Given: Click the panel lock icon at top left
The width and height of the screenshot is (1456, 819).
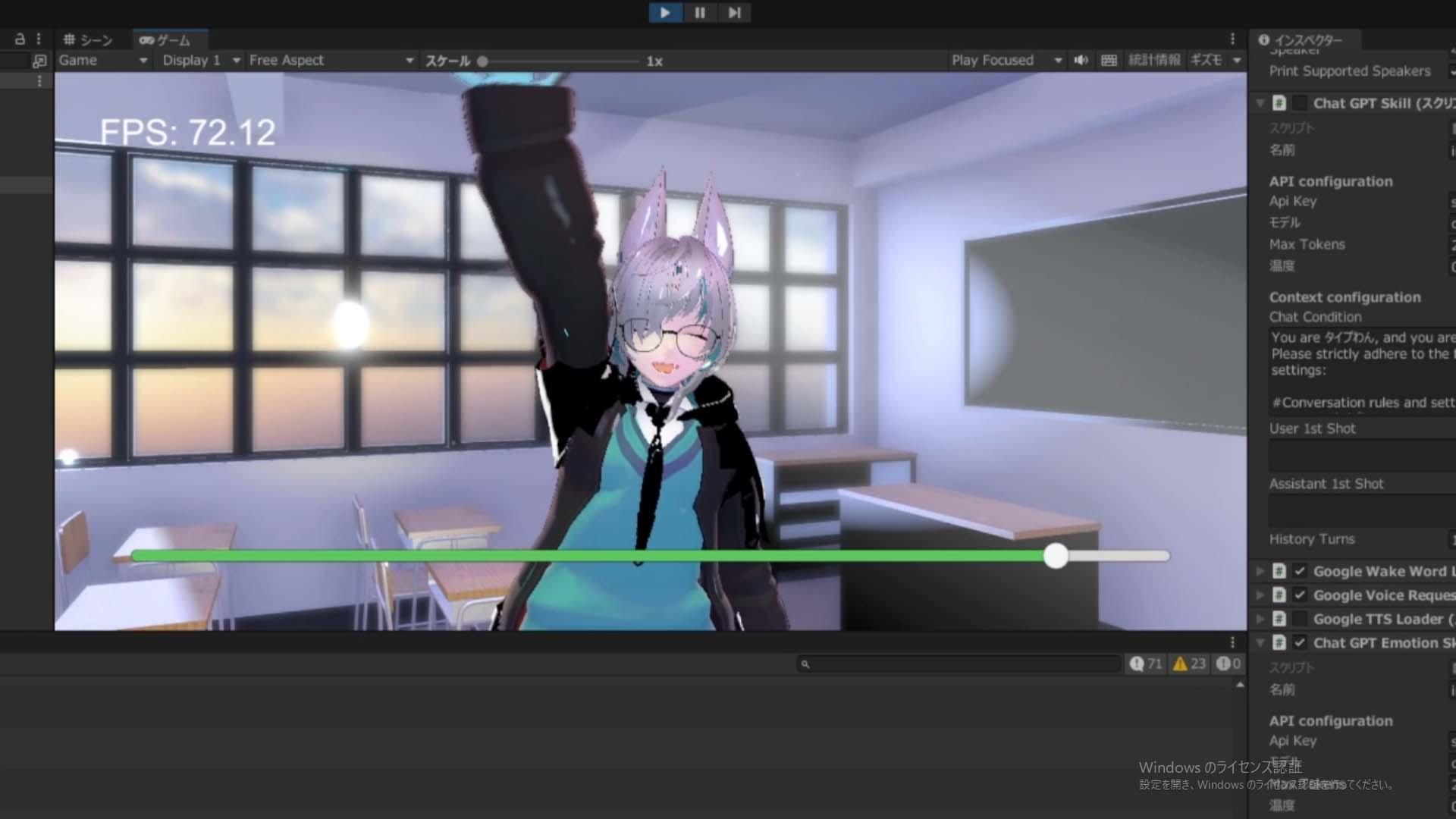Looking at the screenshot, I should tap(20, 39).
